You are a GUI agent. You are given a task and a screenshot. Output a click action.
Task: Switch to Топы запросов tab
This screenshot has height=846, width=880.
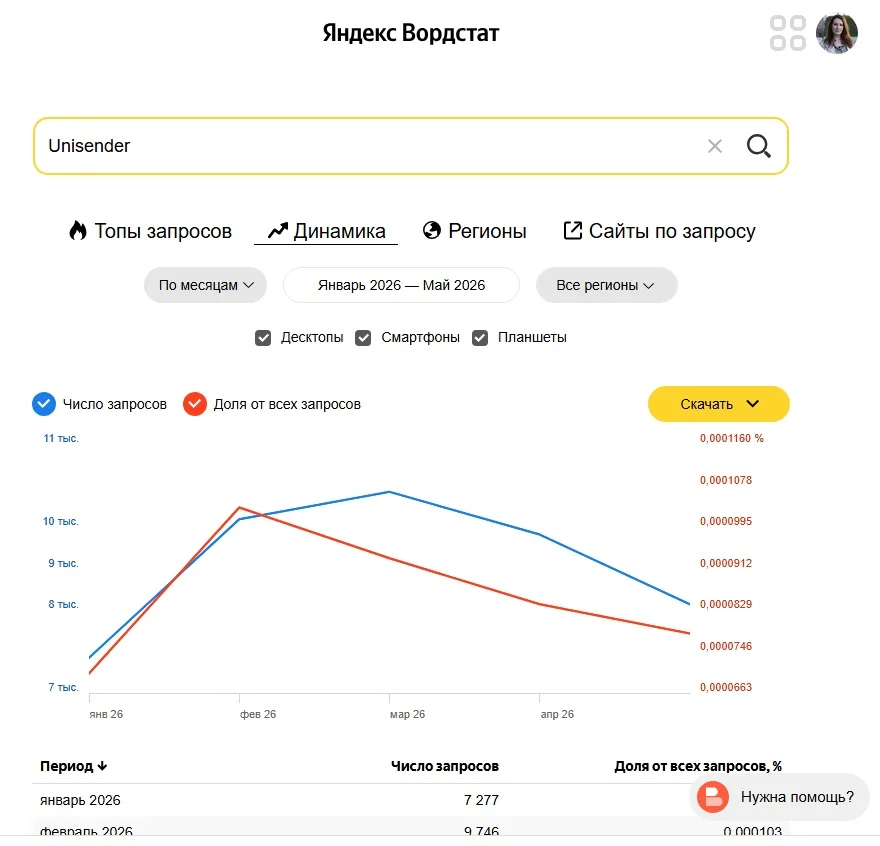[150, 231]
